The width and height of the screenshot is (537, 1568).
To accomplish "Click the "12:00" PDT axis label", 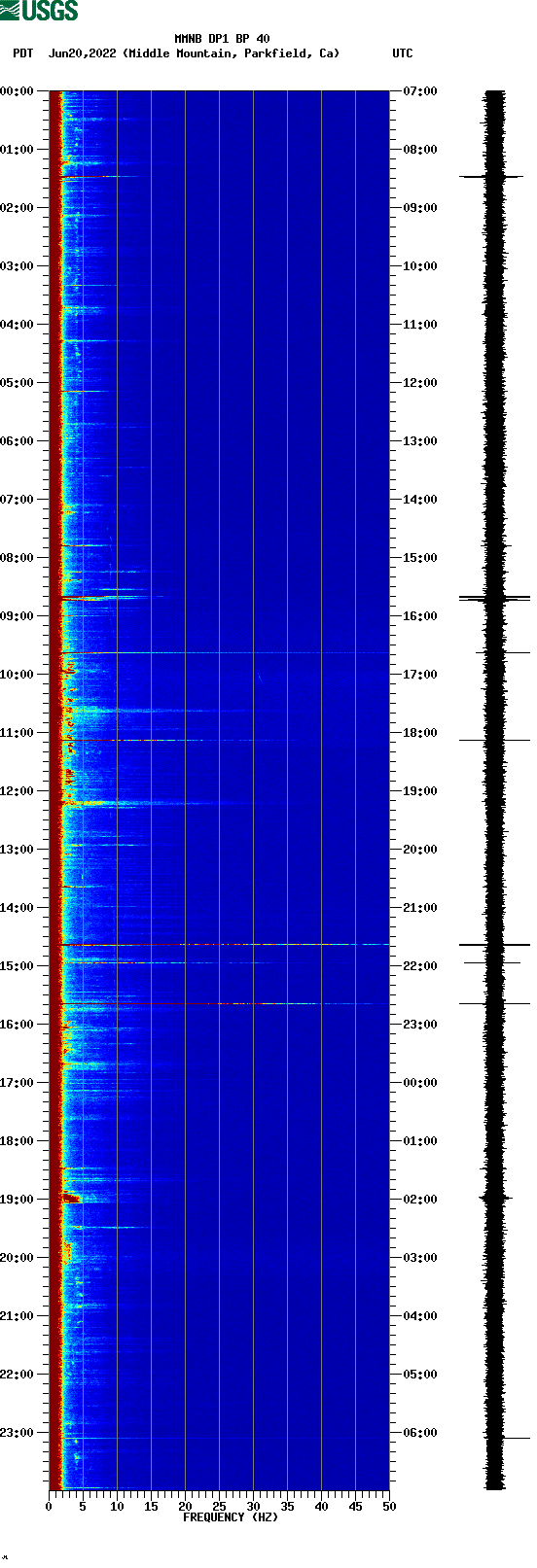I will (17, 791).
